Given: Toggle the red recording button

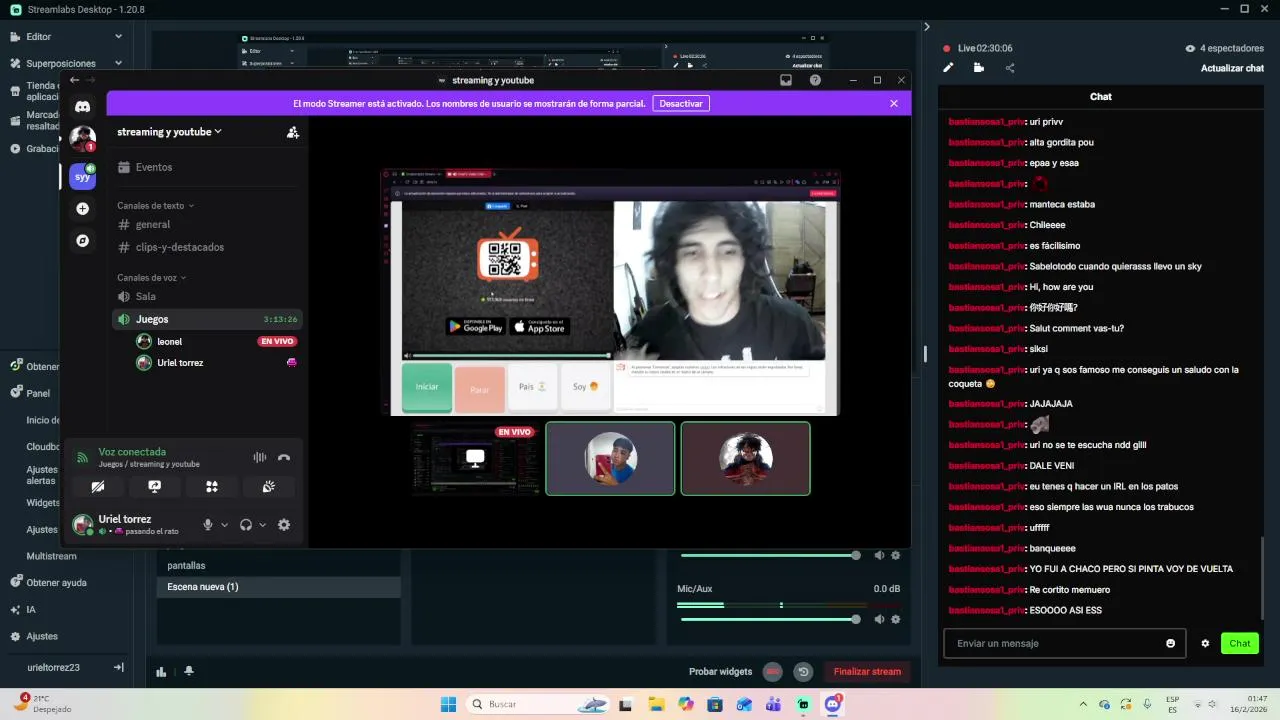Looking at the screenshot, I should click(x=772, y=672).
